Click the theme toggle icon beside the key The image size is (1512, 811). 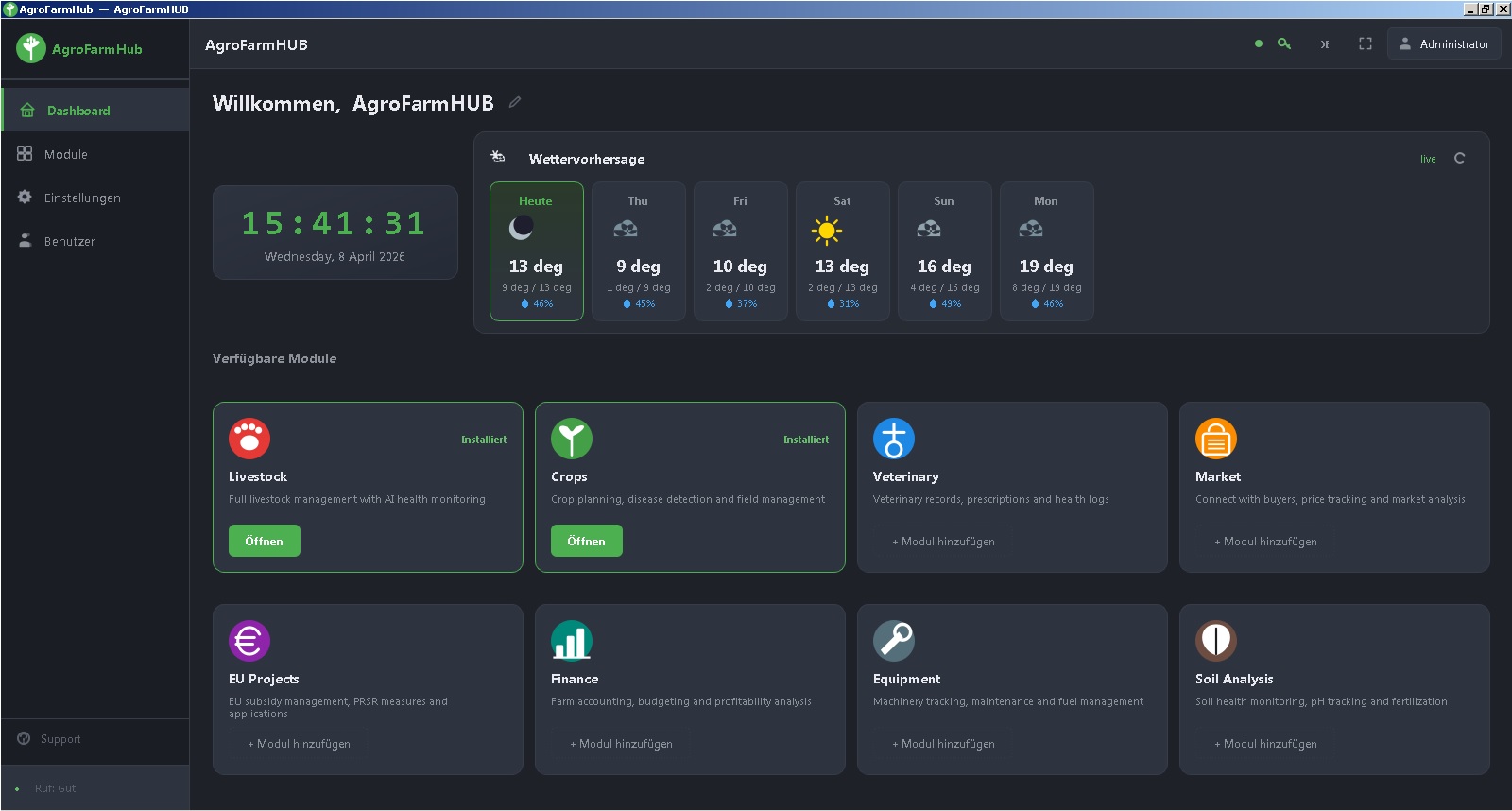[1325, 43]
